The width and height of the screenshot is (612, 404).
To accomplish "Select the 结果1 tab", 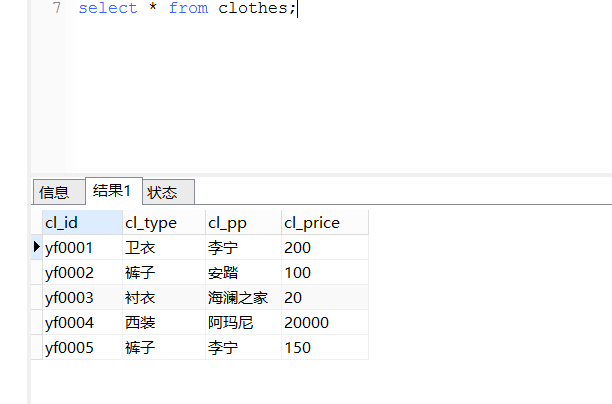I will [114, 190].
